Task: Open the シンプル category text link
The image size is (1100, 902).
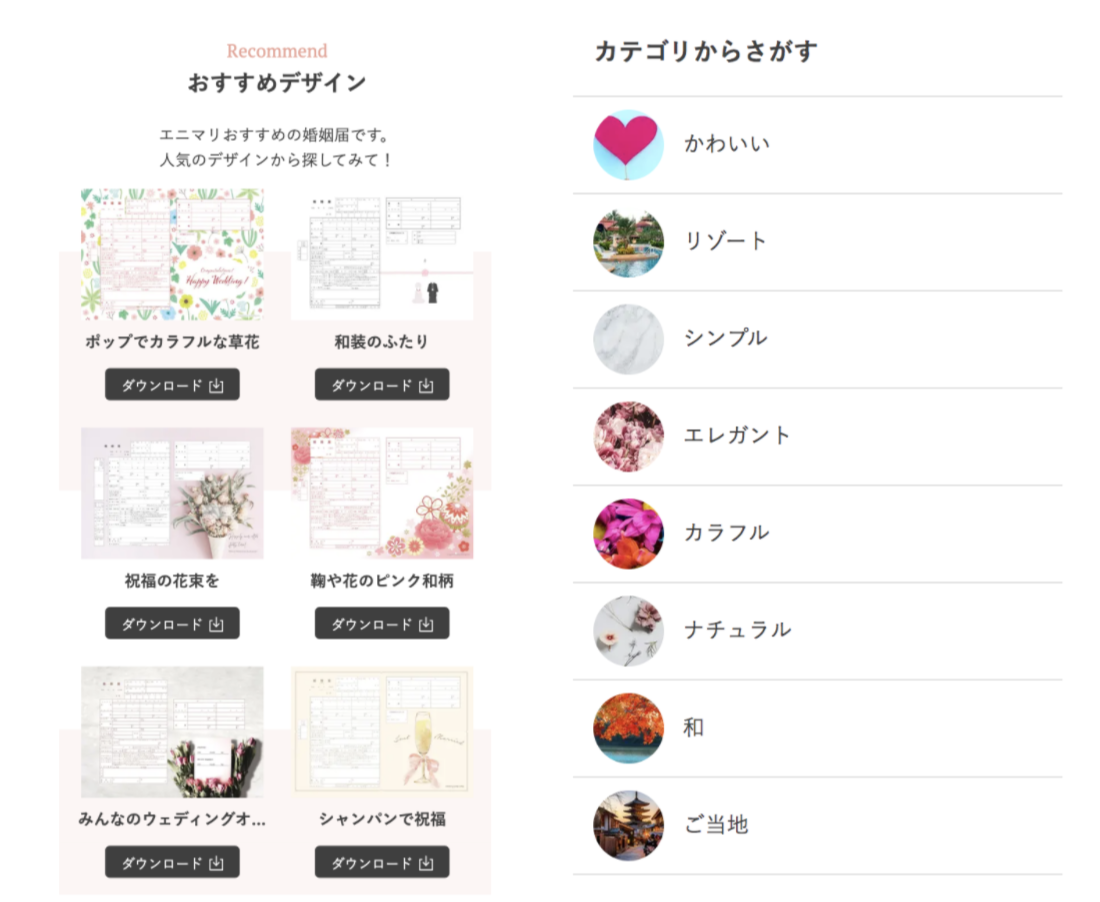Action: 725,338
